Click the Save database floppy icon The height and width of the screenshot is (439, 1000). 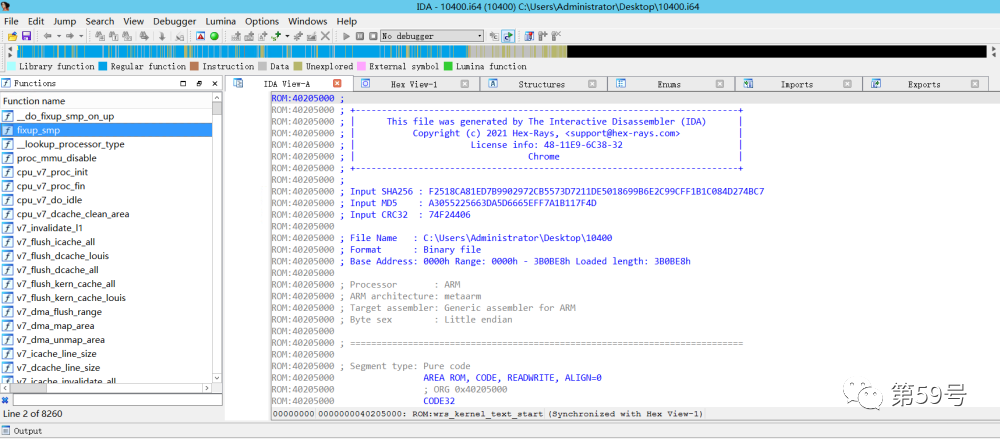26,36
